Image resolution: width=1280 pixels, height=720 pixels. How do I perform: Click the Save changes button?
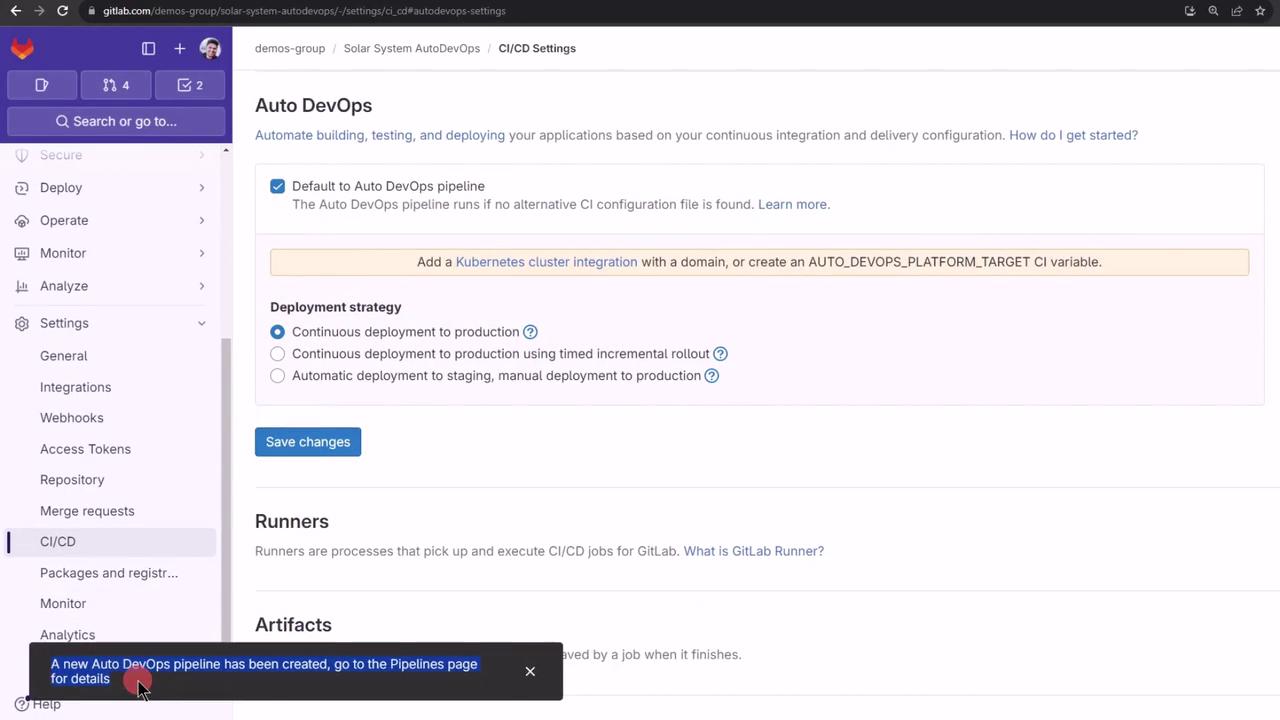[308, 442]
